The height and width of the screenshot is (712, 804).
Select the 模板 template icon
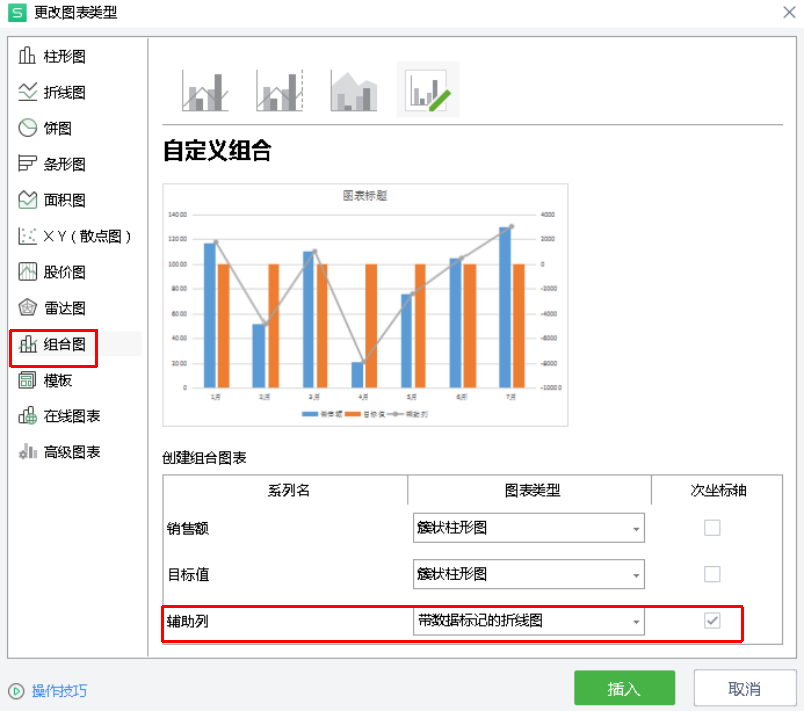click(x=27, y=380)
